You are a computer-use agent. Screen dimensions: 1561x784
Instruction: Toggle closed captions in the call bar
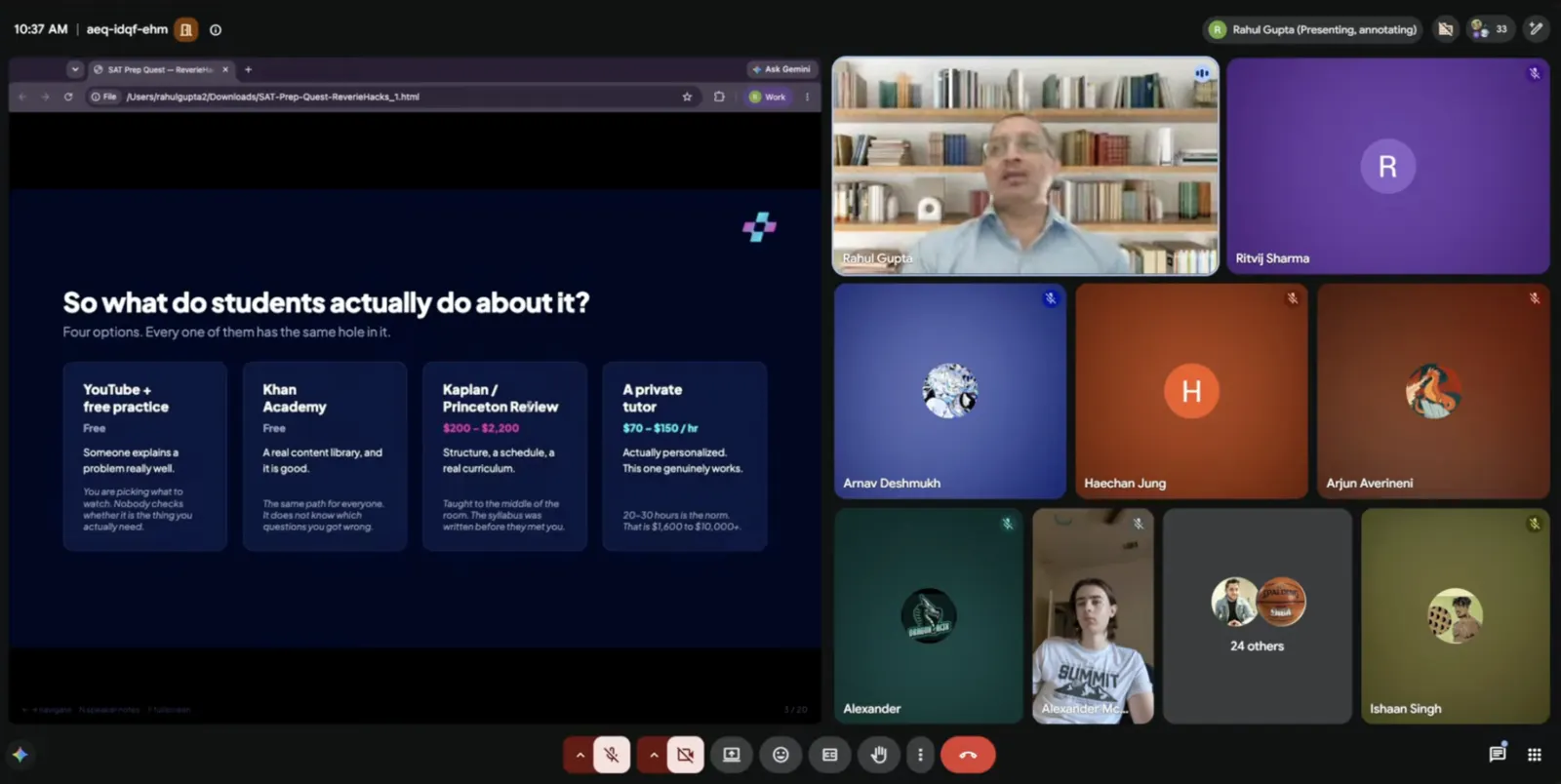pyautogui.click(x=830, y=755)
